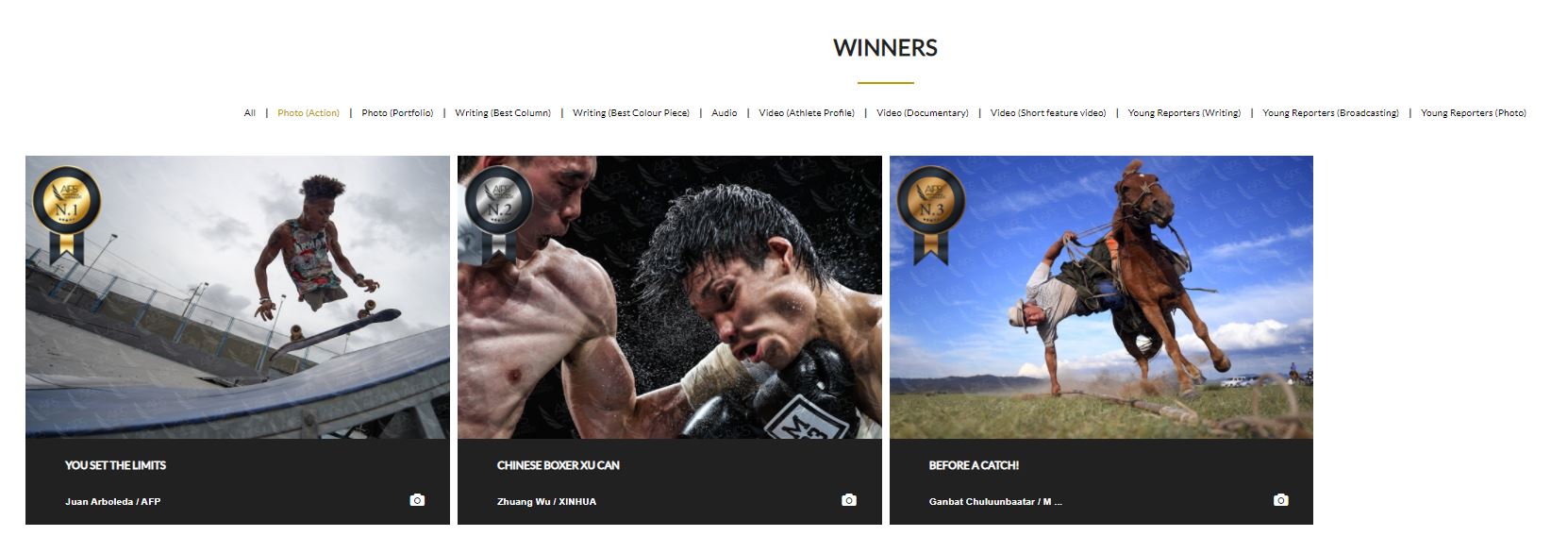Show Writing (Best Colour Piece) winners
This screenshot has width=1568, height=553.
click(x=631, y=113)
